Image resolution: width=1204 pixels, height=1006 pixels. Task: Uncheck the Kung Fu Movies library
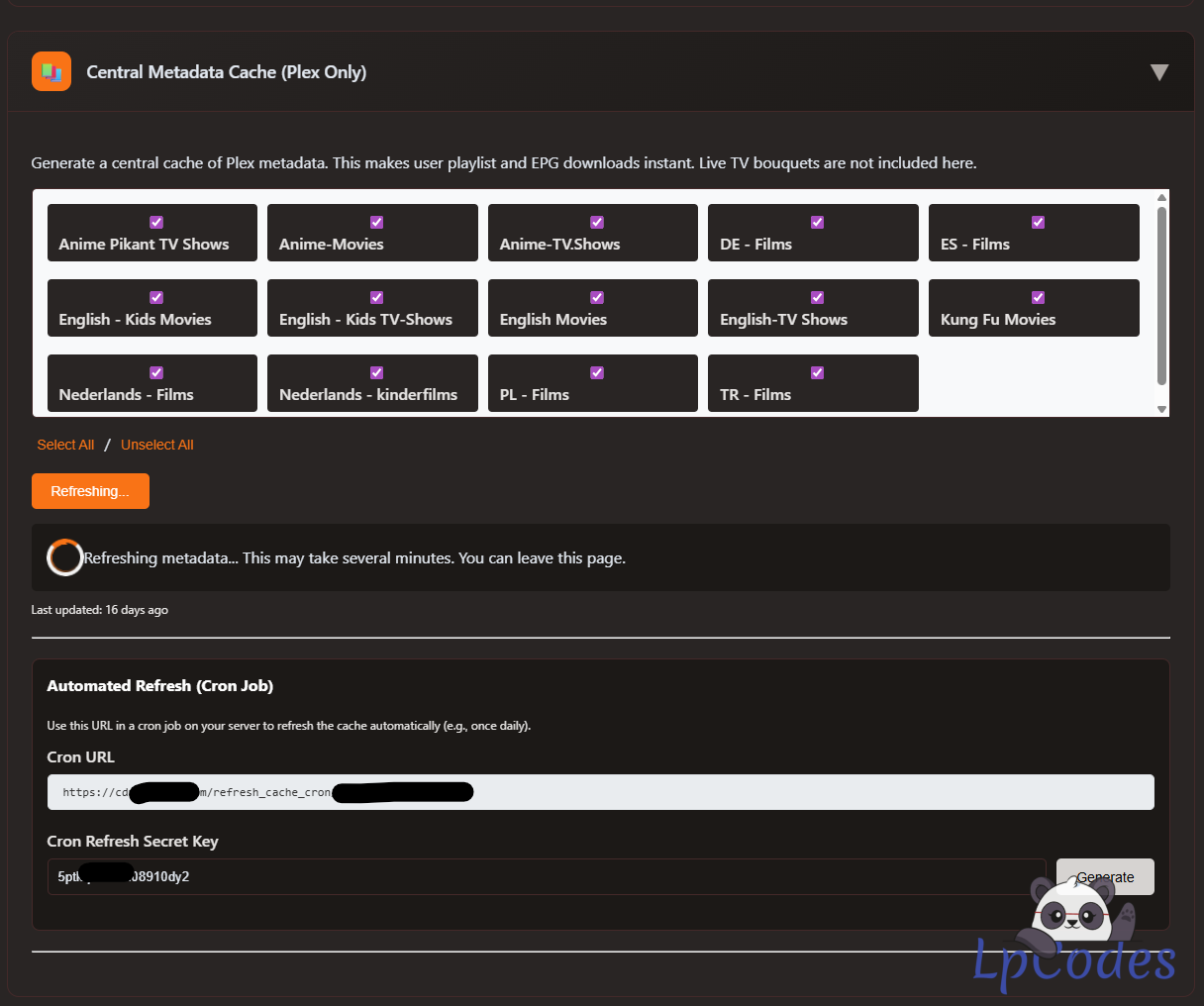click(1038, 297)
